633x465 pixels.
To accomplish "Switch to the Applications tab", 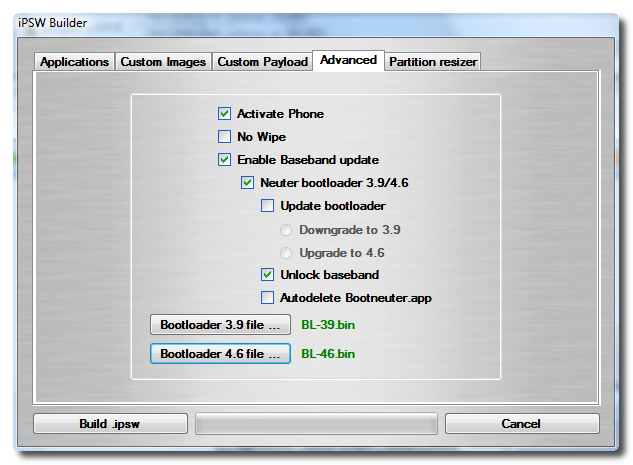I will tap(74, 62).
